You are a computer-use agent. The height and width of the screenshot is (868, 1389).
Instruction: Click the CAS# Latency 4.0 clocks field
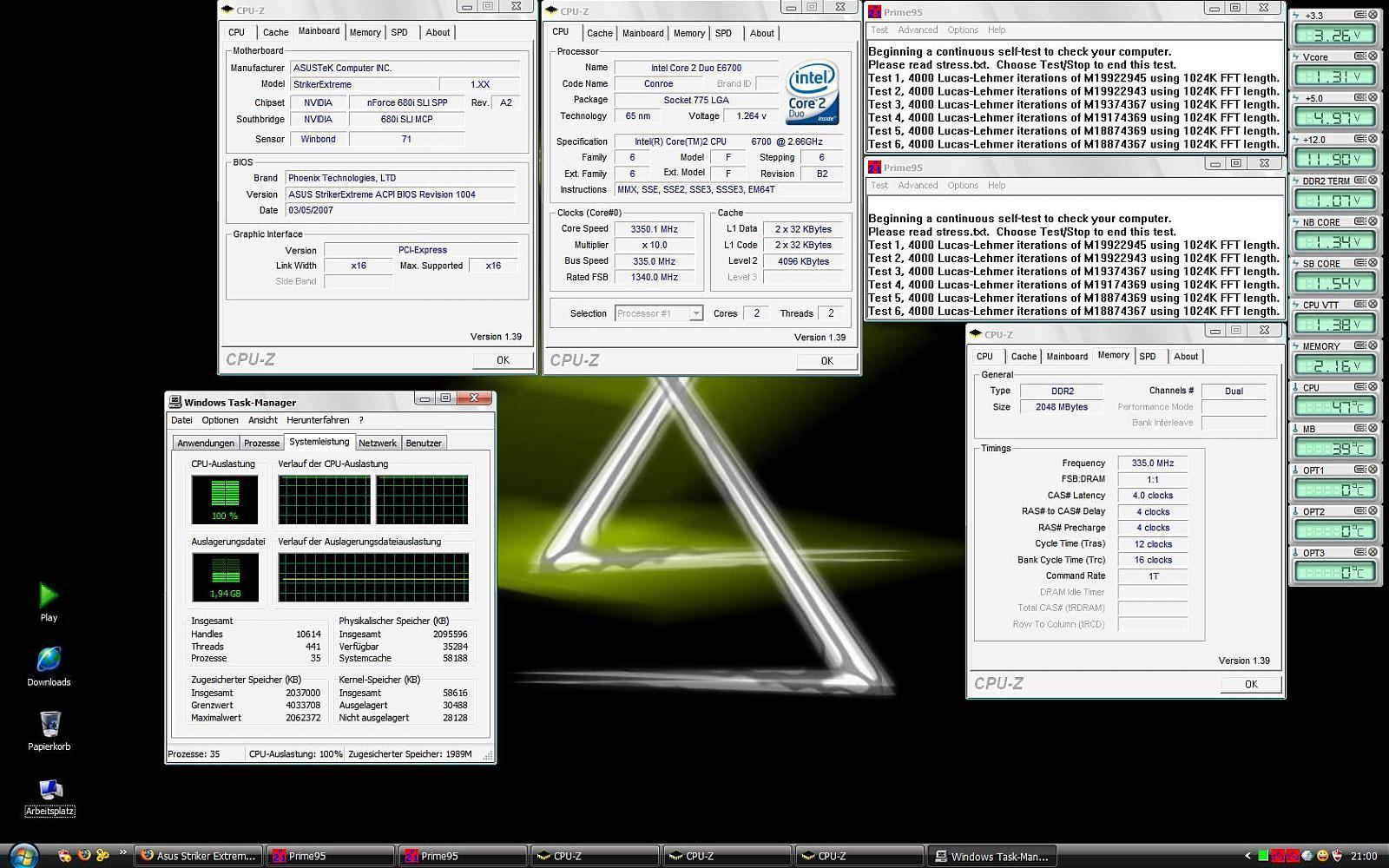click(x=1153, y=496)
